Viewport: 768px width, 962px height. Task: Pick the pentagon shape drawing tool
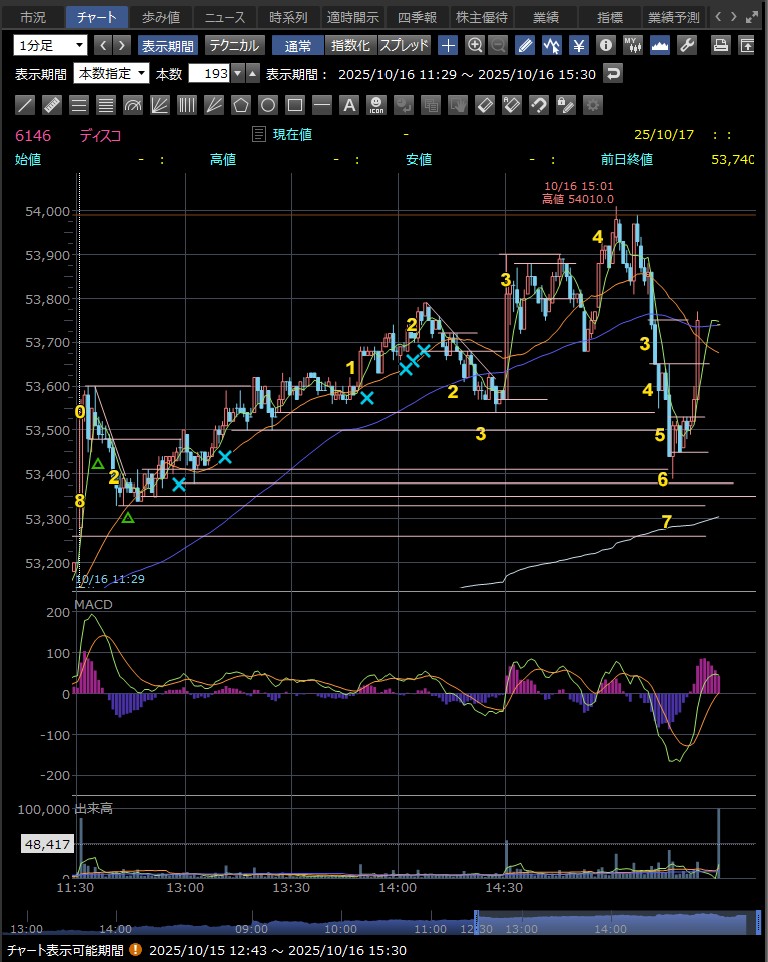click(241, 104)
